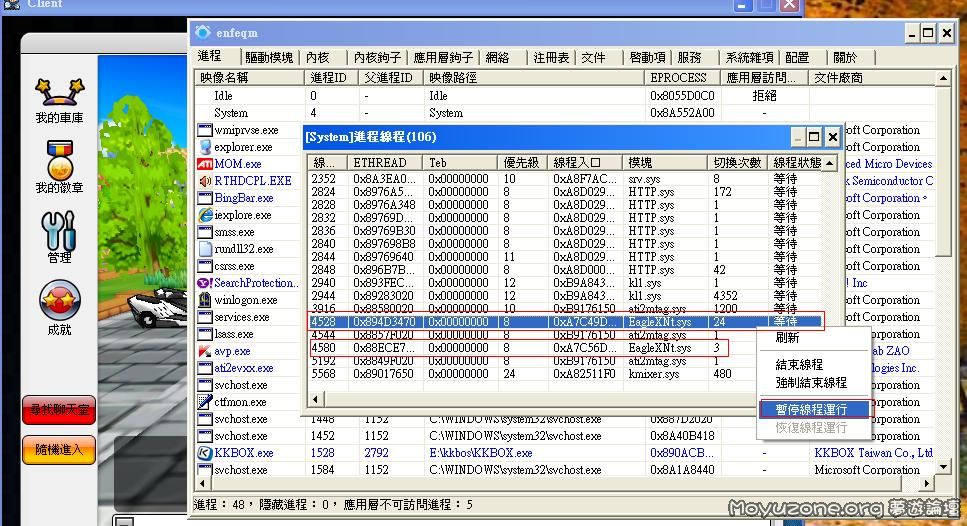Select the lsass.exe process icon
Screen dimensions: 967x526
coord(205,334)
